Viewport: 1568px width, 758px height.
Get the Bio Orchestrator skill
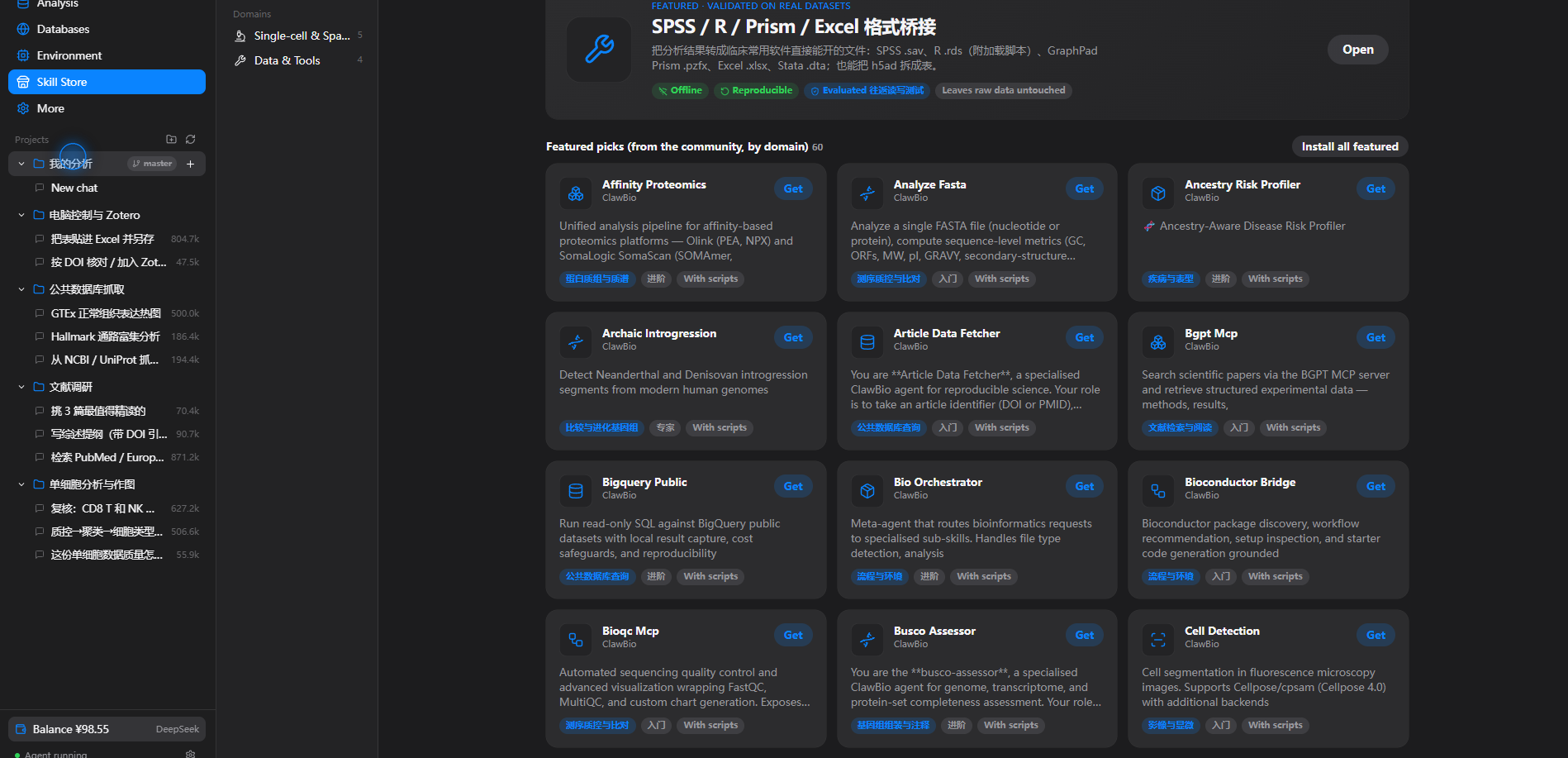1084,487
